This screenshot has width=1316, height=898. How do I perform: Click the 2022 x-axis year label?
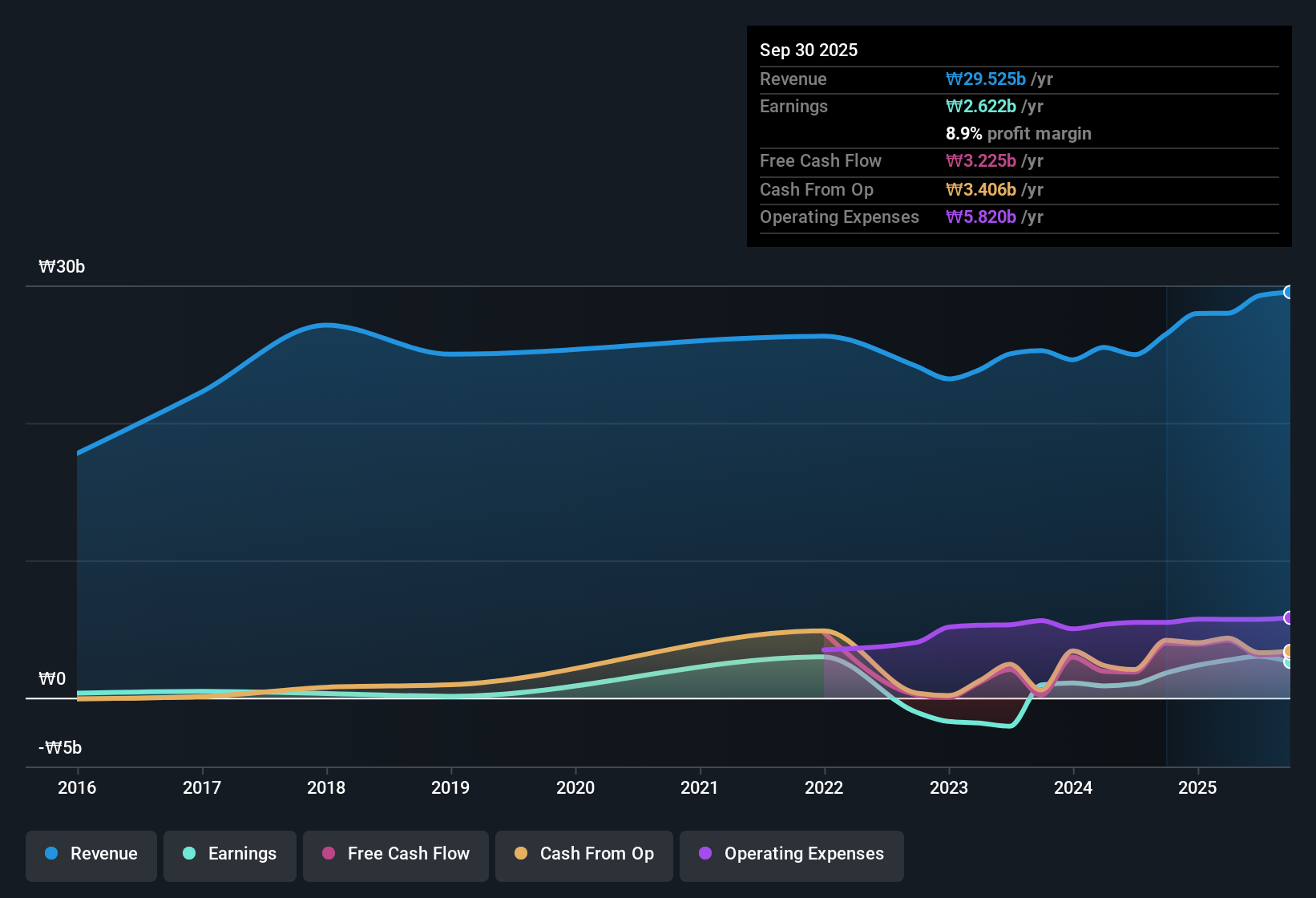[824, 787]
